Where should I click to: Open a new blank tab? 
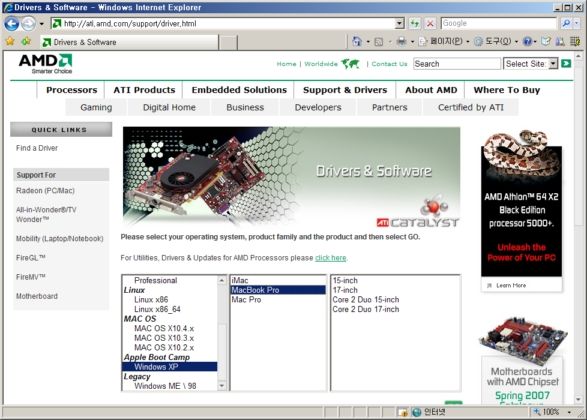coord(228,43)
